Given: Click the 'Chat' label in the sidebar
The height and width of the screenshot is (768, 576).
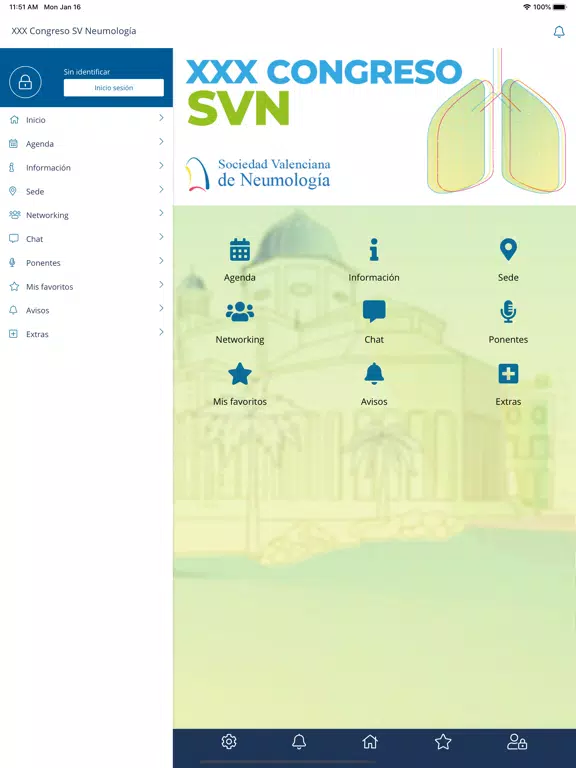Looking at the screenshot, I should point(34,239).
